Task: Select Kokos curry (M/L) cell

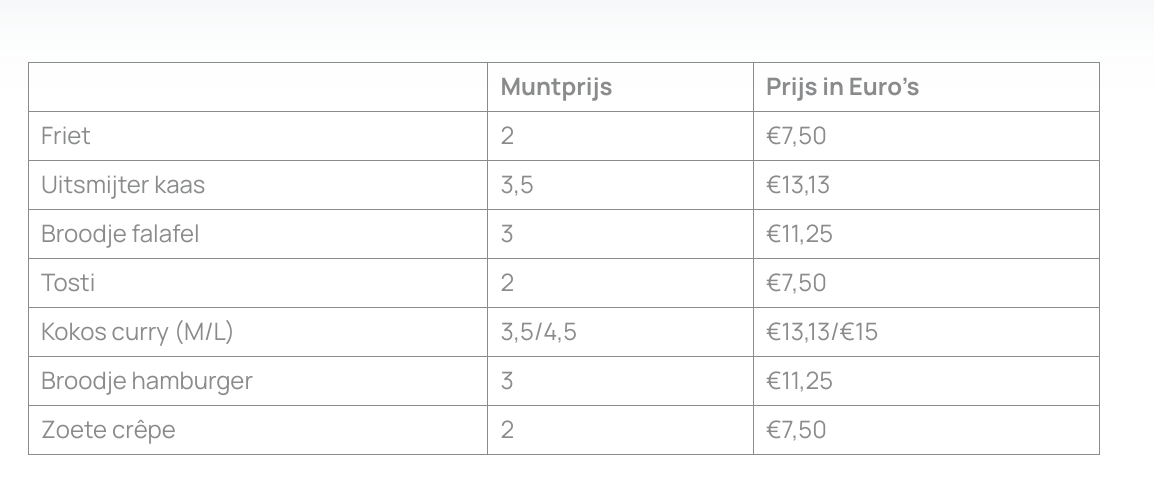Action: pyautogui.click(x=137, y=332)
